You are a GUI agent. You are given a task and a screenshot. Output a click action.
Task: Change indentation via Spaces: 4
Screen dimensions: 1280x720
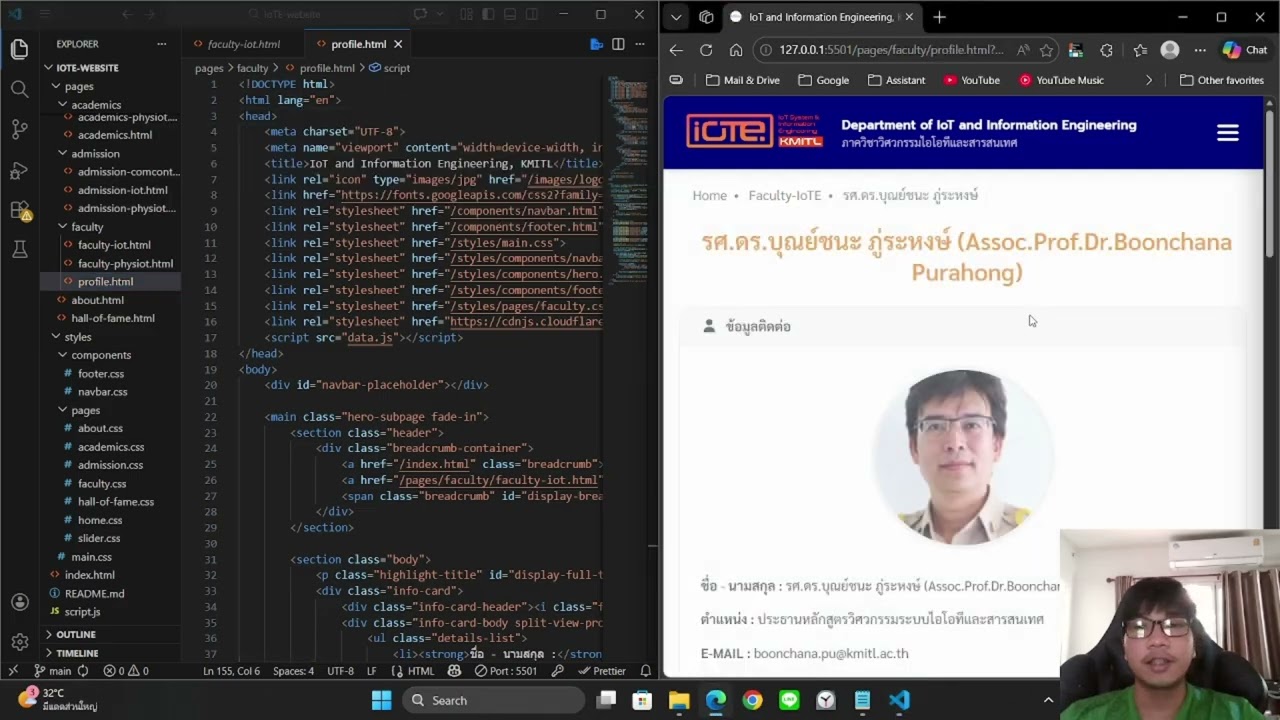[x=293, y=671]
